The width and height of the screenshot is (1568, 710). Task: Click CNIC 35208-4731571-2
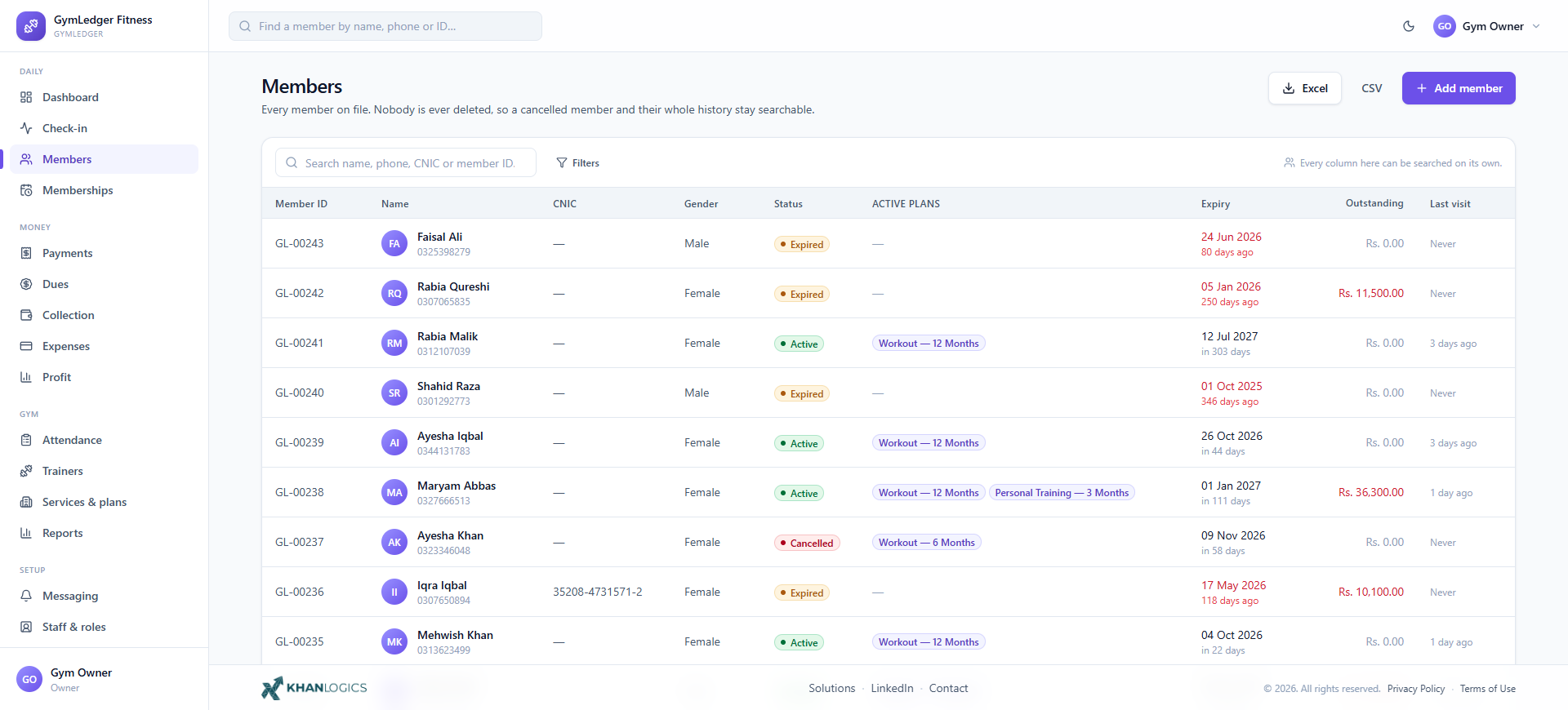tap(598, 592)
